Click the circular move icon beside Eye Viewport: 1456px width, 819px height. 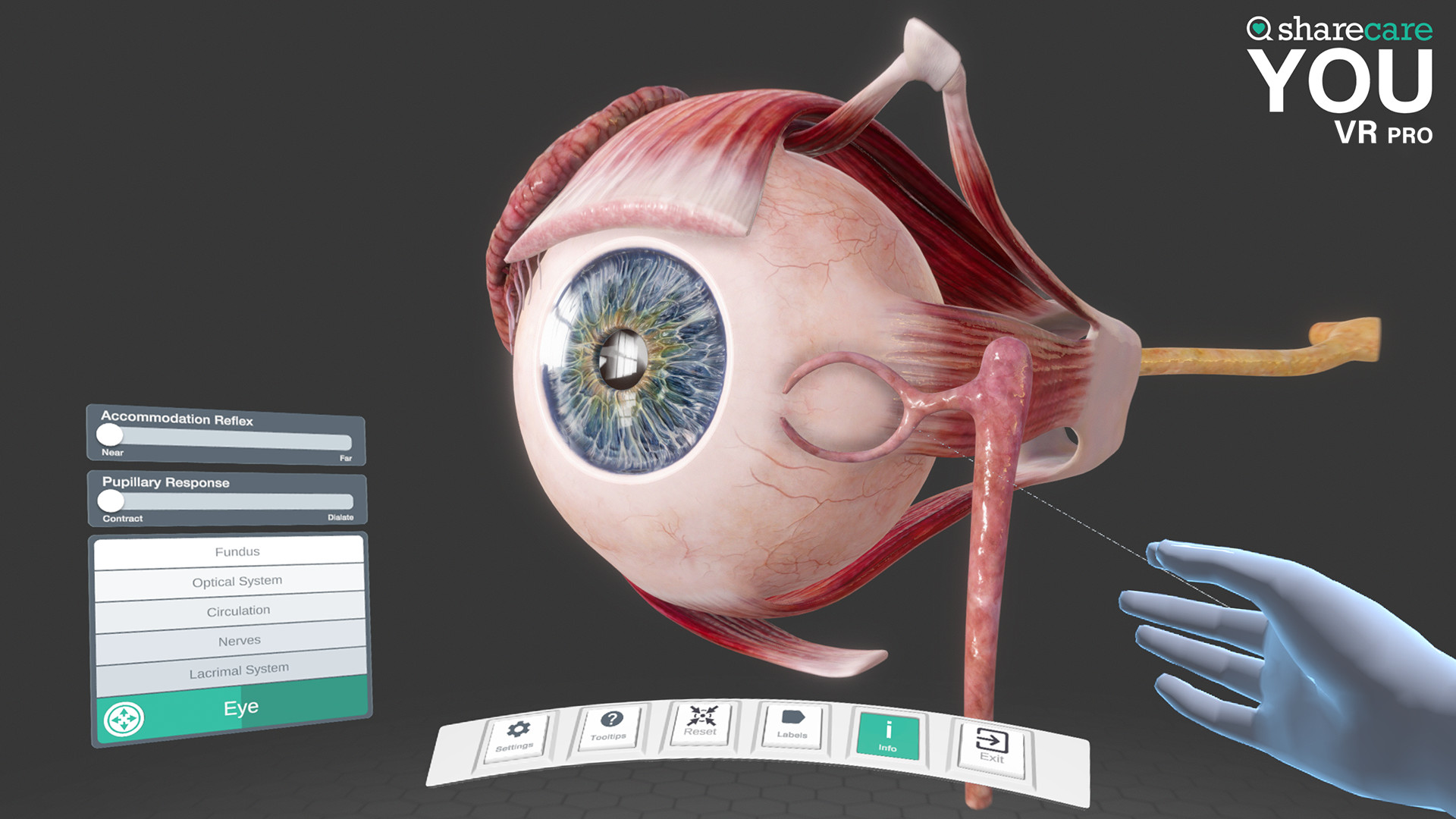[124, 718]
